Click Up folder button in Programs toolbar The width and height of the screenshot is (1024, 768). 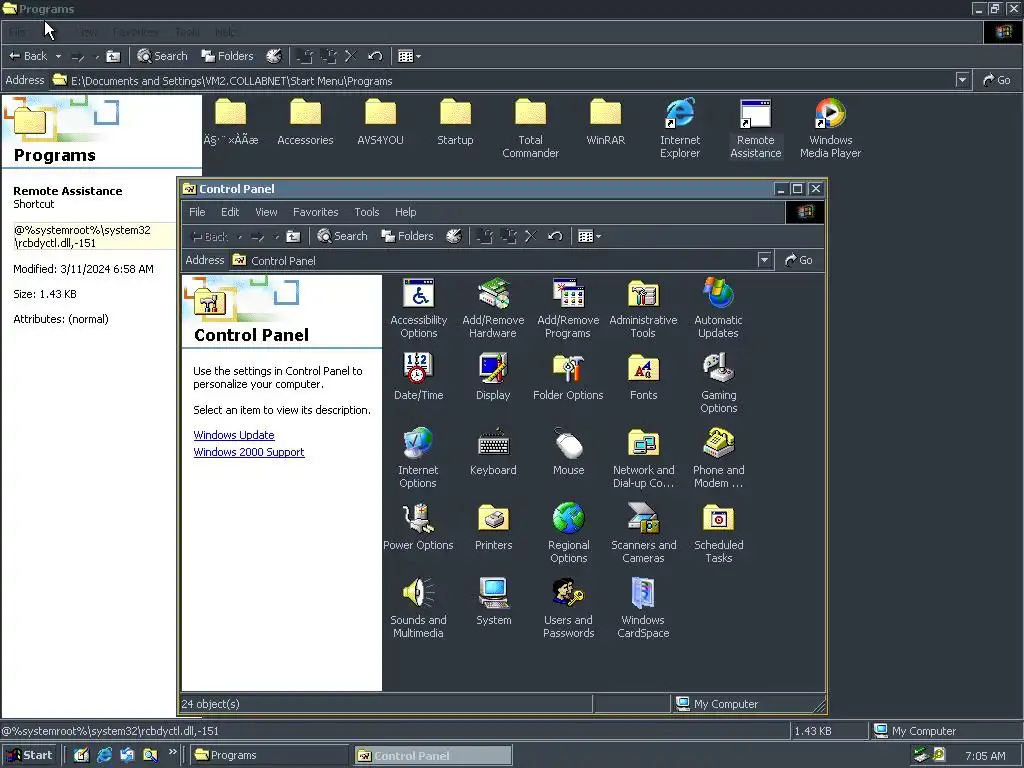pos(113,56)
